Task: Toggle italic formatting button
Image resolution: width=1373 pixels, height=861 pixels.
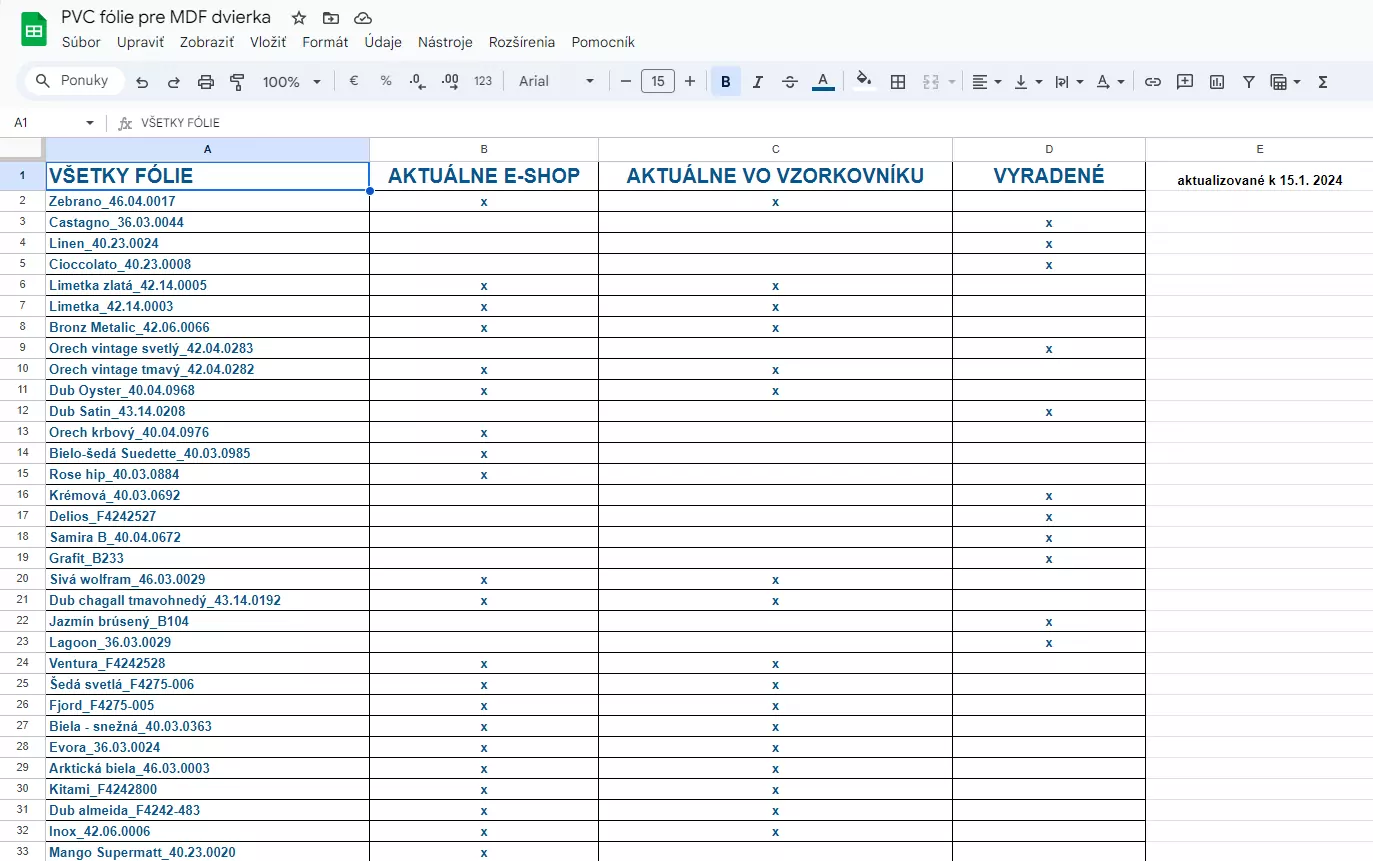Action: tap(757, 82)
